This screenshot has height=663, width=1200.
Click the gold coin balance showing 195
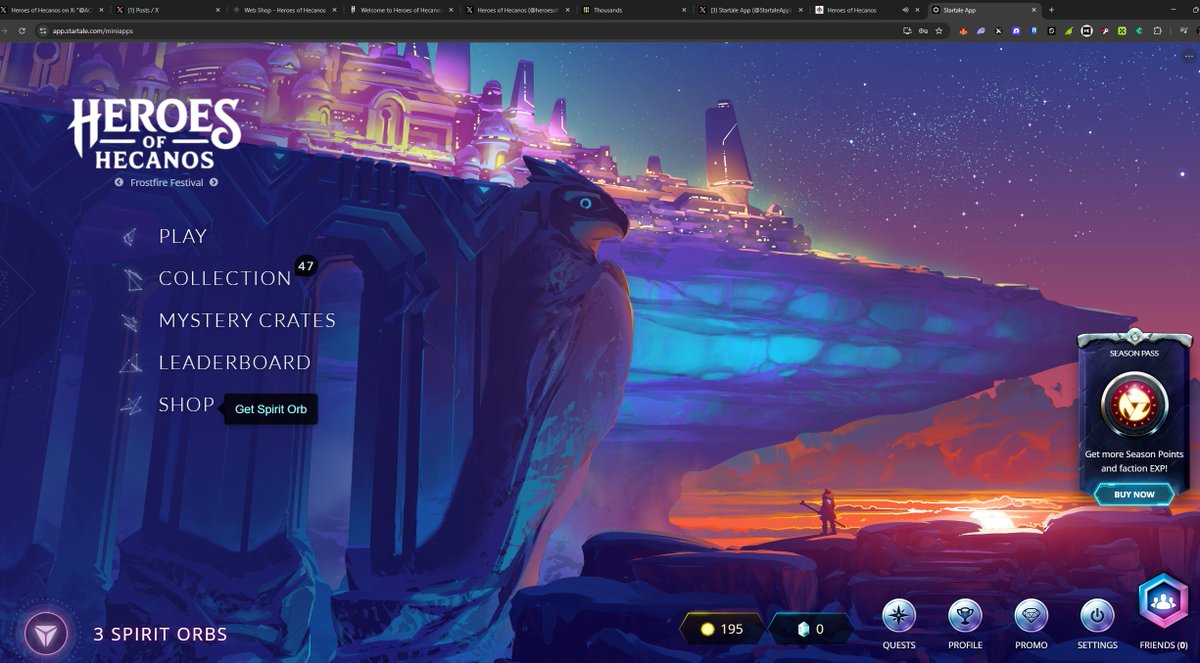pos(722,629)
